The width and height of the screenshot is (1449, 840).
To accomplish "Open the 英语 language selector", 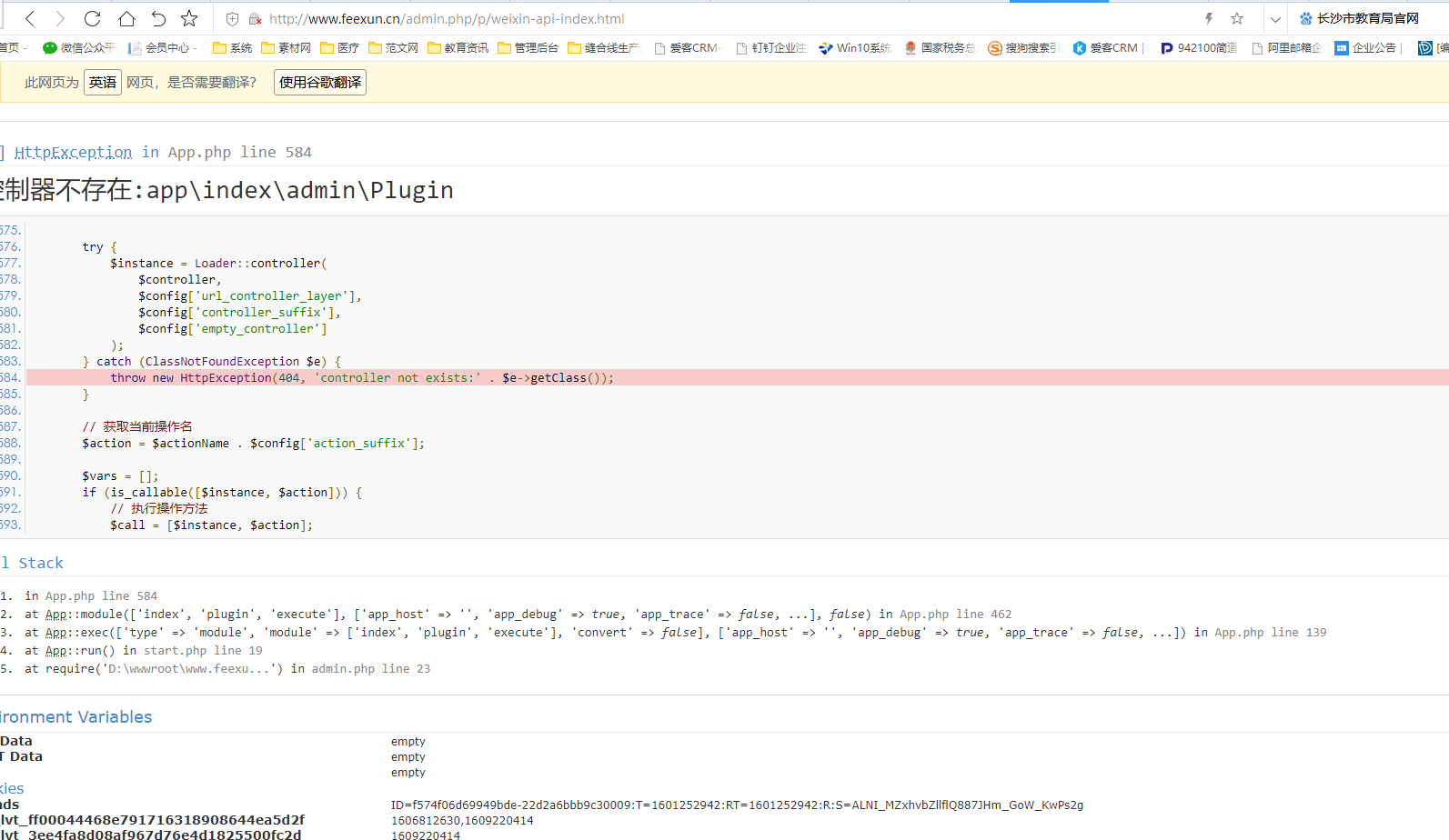I will coord(103,83).
